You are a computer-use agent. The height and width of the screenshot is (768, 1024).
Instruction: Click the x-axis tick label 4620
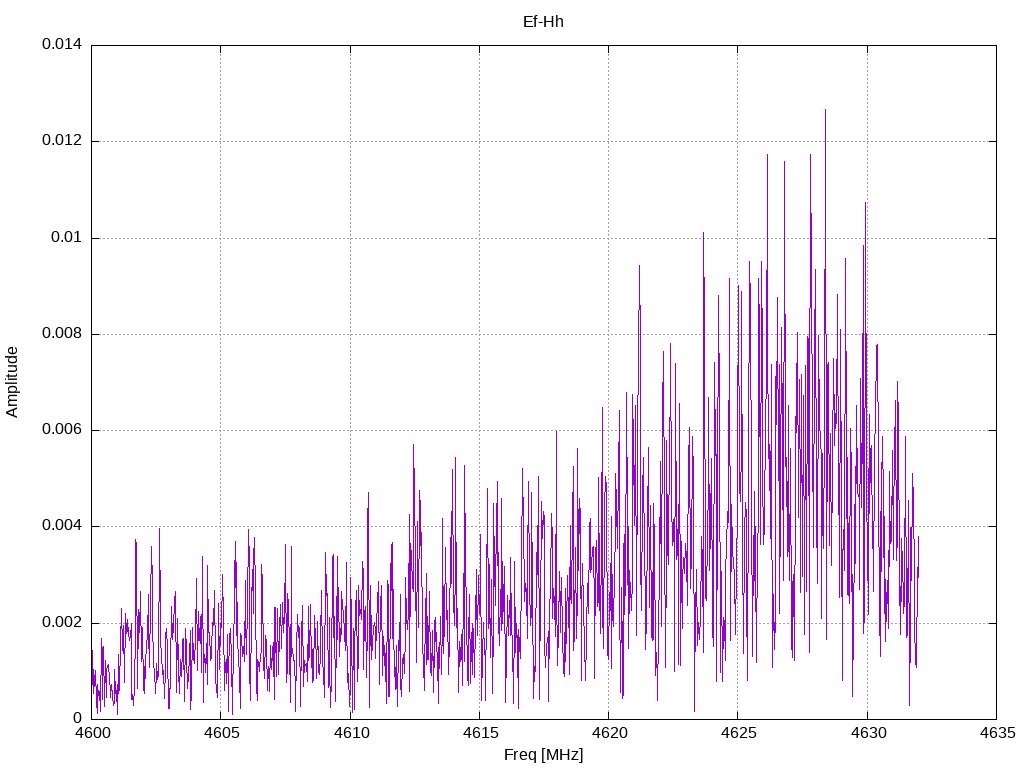(x=609, y=733)
